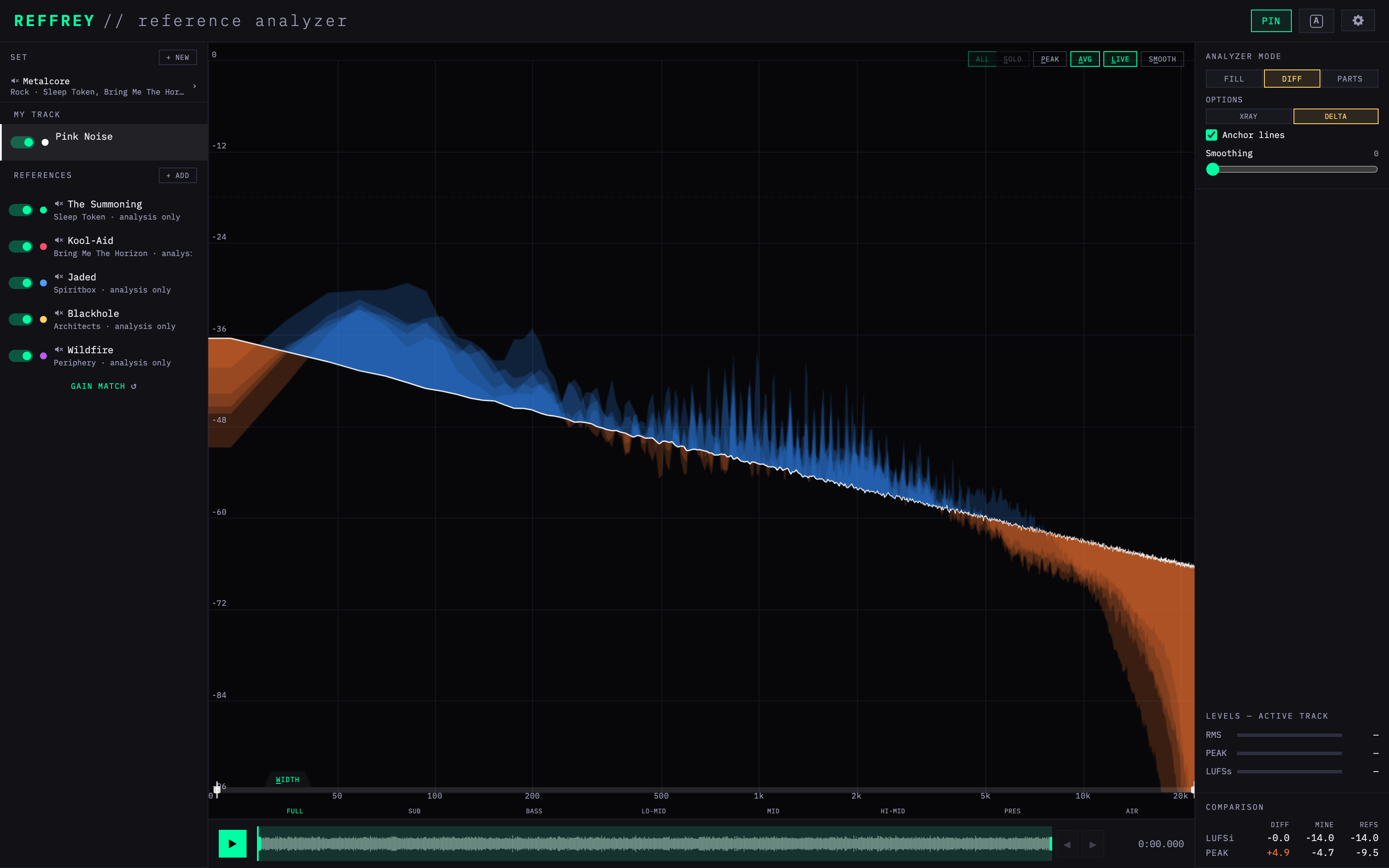
Task: Expand the Metalcore set chevron
Action: [194, 86]
